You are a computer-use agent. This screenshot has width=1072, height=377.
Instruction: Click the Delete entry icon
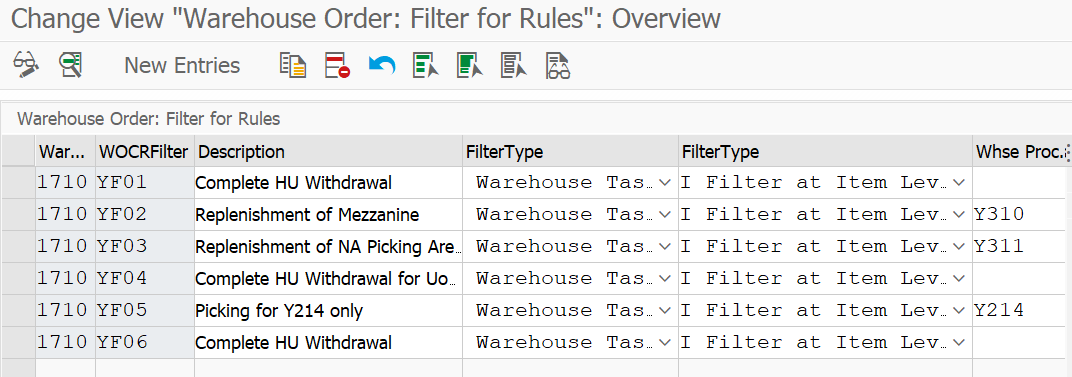[337, 65]
